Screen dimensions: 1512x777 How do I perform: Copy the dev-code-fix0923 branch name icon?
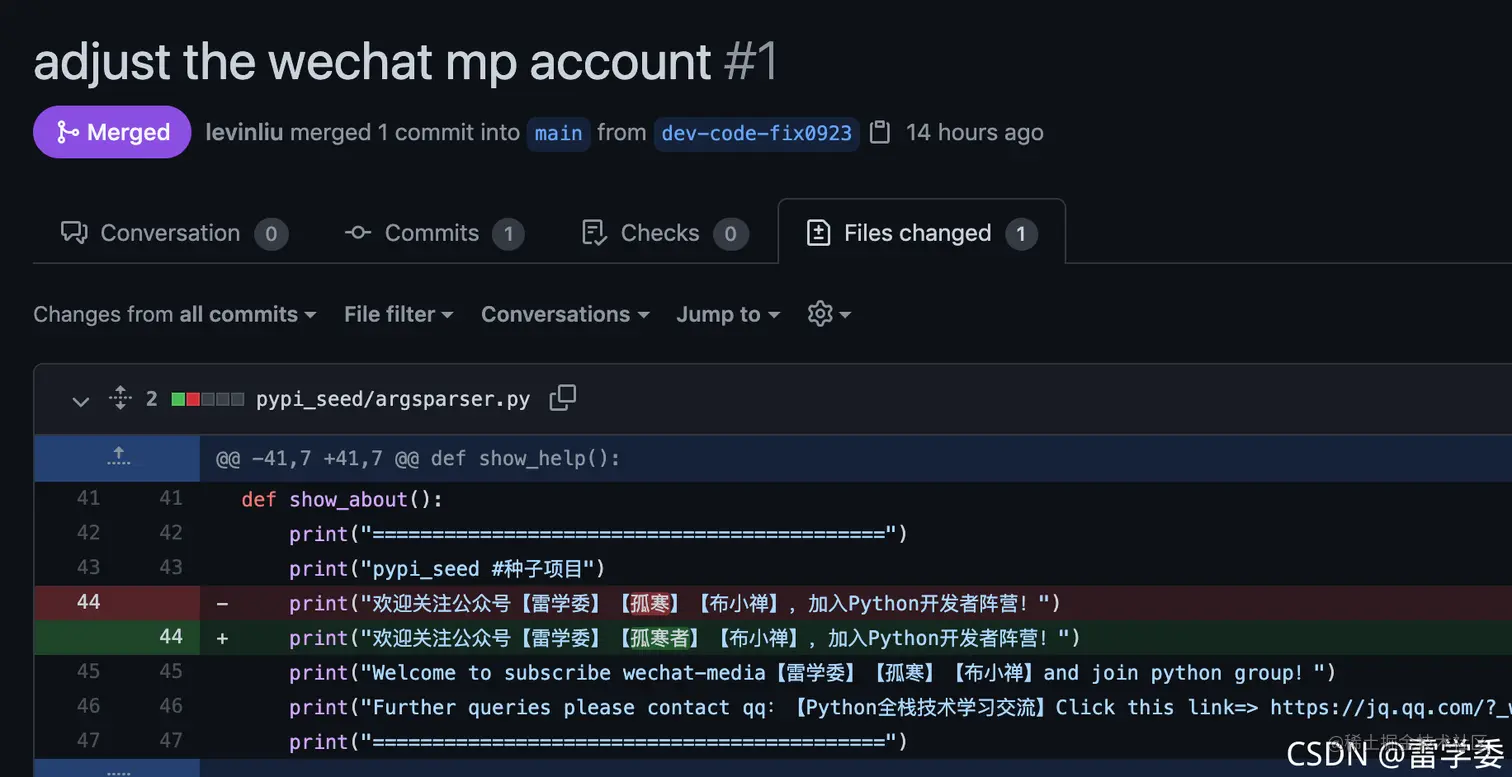[x=880, y=132]
